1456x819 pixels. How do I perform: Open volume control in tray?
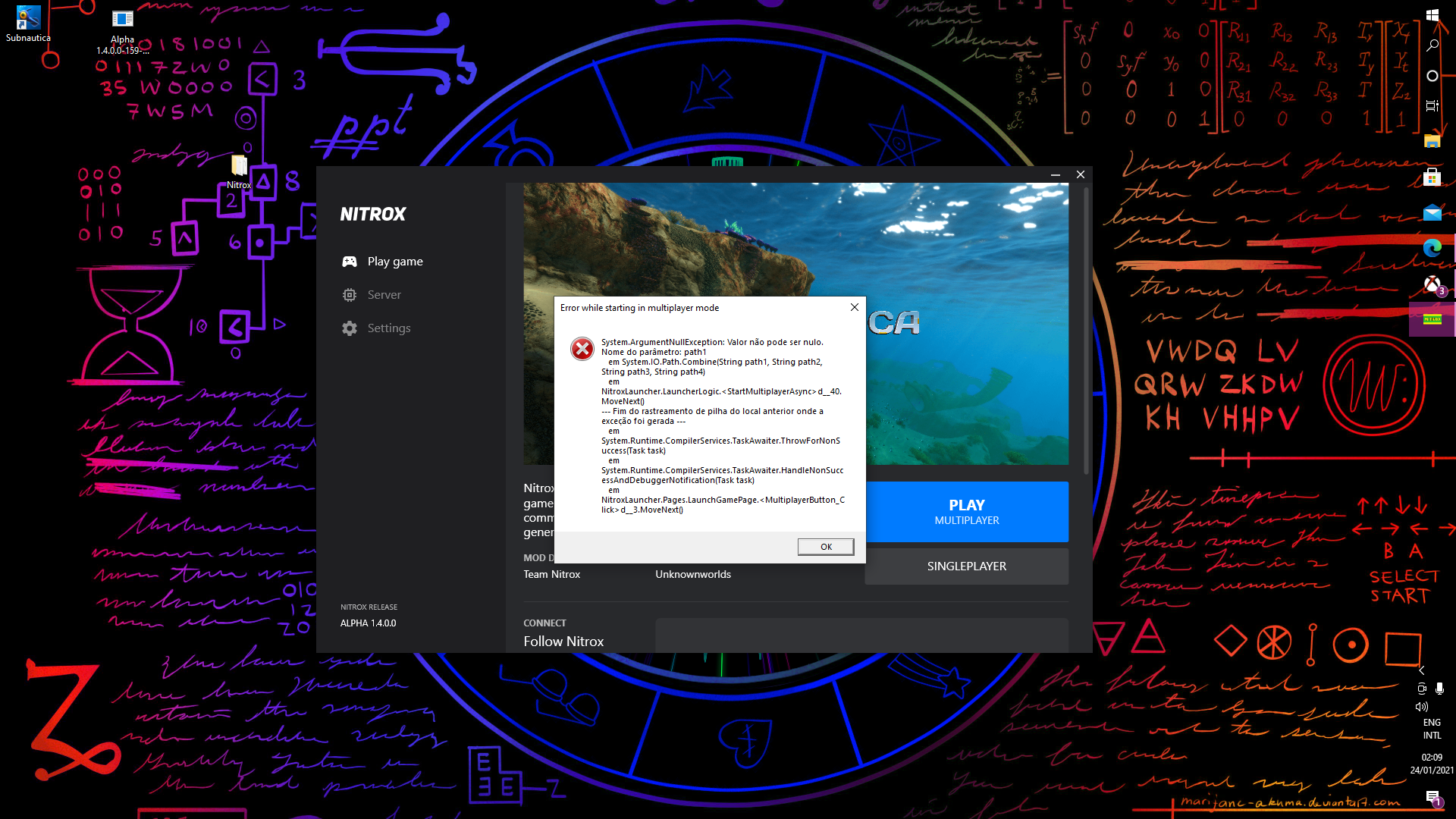pos(1422,707)
